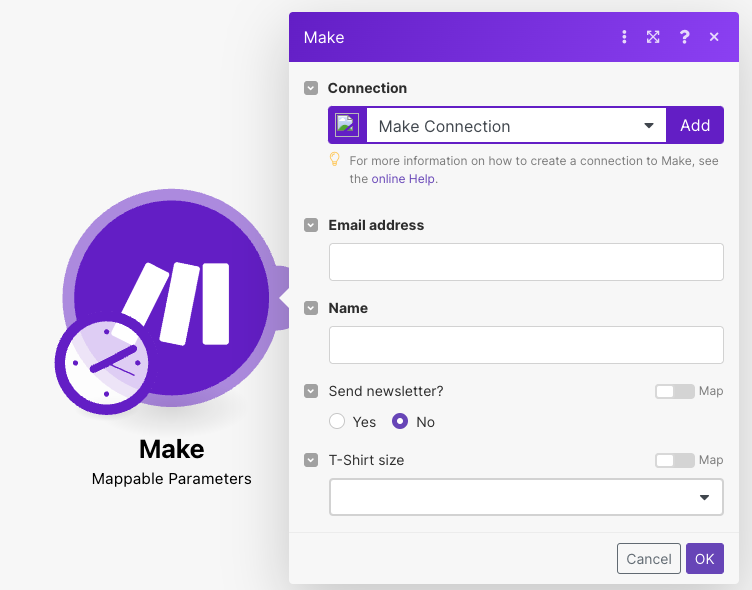Collapse the Email address section chevron

pyautogui.click(x=311, y=225)
